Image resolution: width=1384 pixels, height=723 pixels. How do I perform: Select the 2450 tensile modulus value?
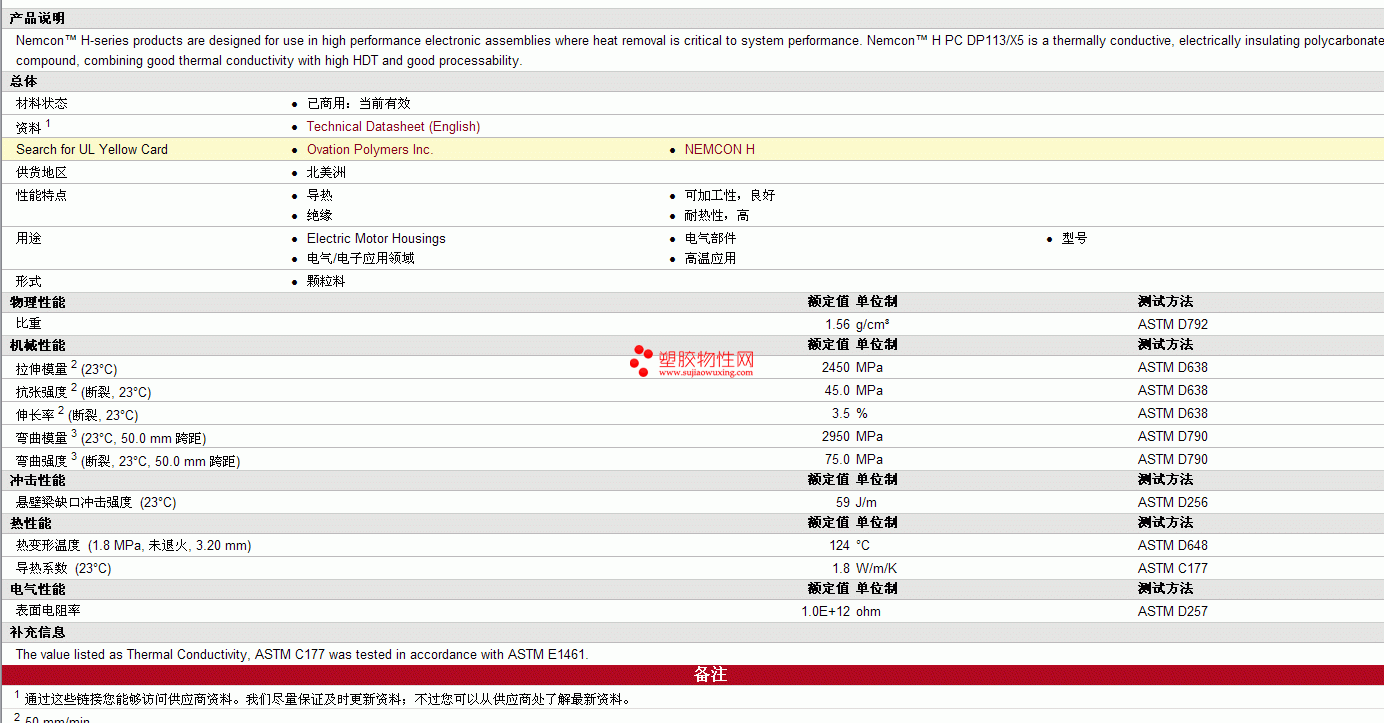pos(836,368)
